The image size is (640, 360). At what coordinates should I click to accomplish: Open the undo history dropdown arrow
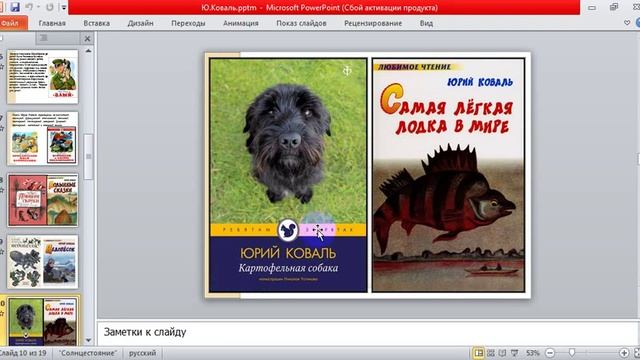[x=38, y=7]
